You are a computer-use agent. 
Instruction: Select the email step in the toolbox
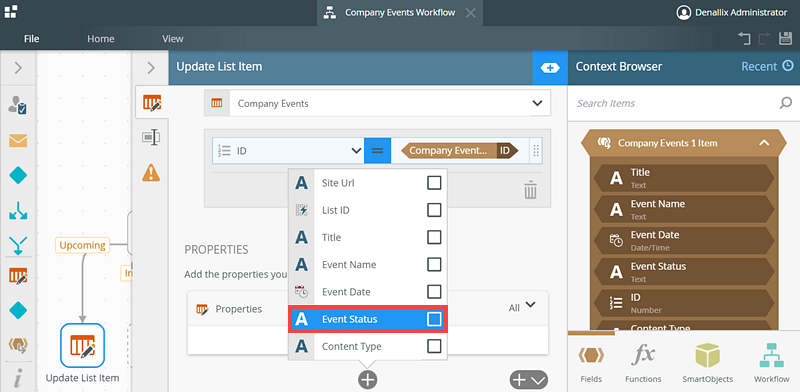point(18,140)
